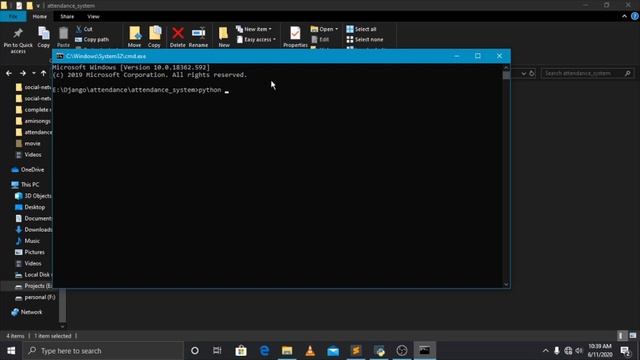Open Task View from taskbar
The width and height of the screenshot is (640, 360).
pos(217,351)
